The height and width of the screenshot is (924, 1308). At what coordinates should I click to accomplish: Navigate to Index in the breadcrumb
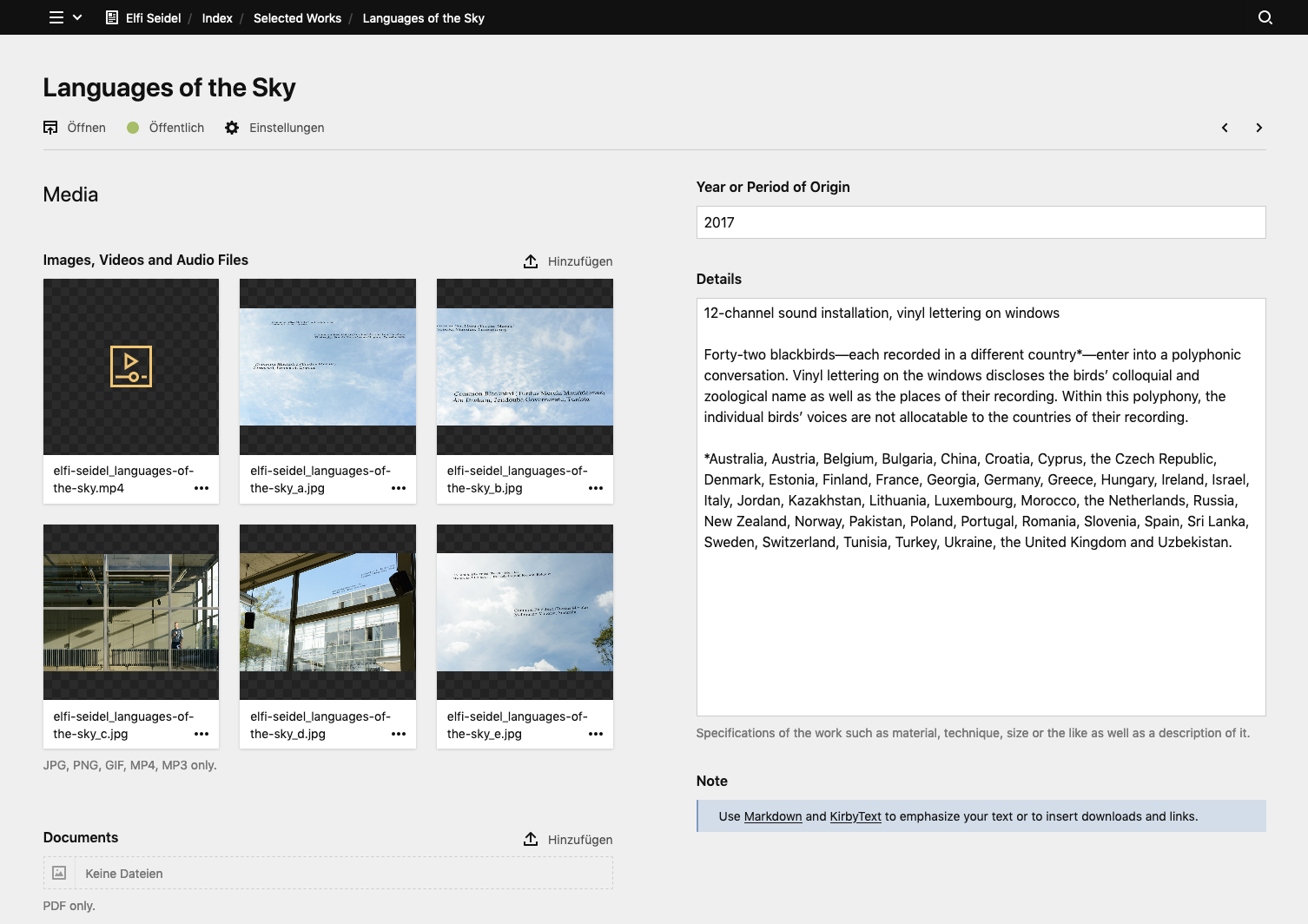[216, 17]
